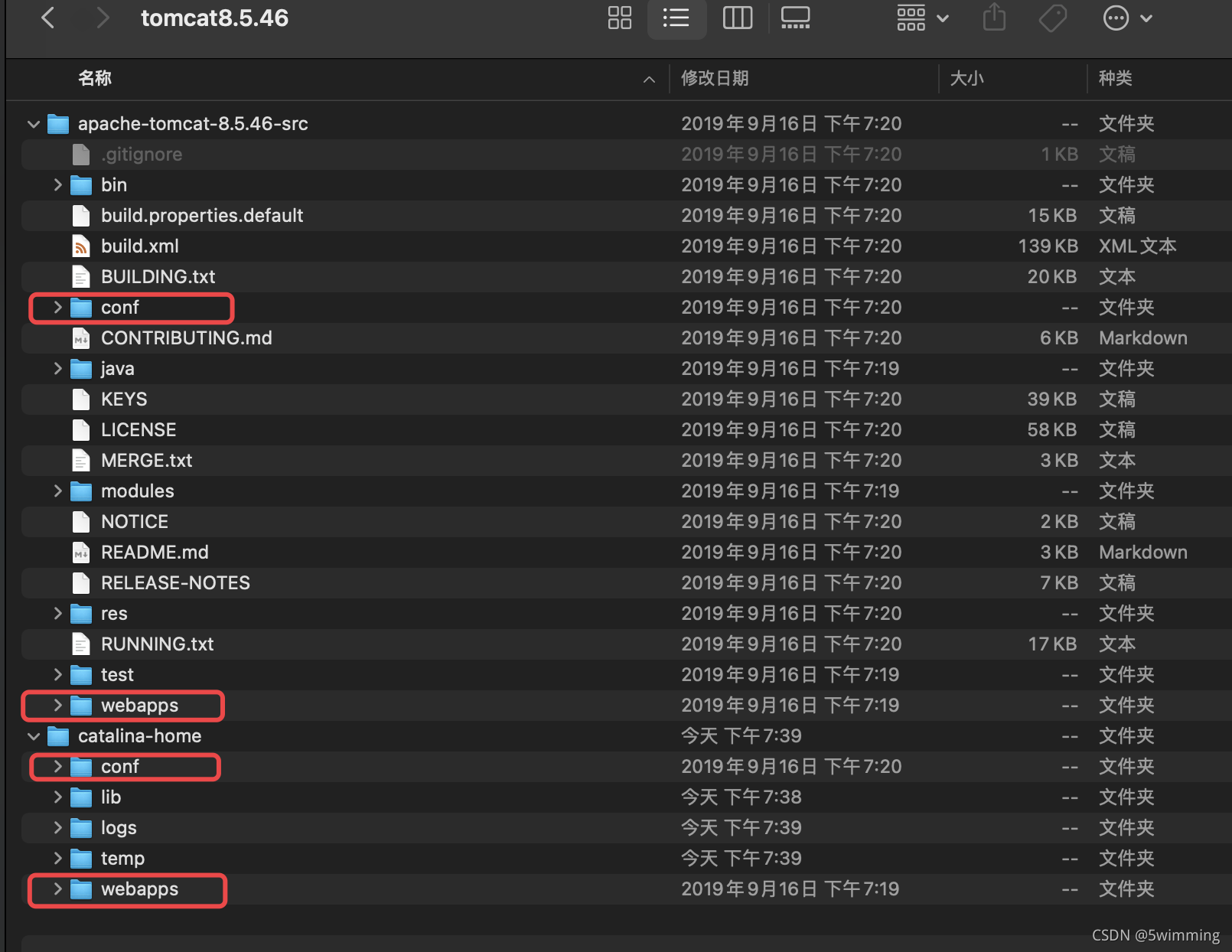Image resolution: width=1232 pixels, height=952 pixels.
Task: Go forward with the right arrow
Action: [103, 18]
